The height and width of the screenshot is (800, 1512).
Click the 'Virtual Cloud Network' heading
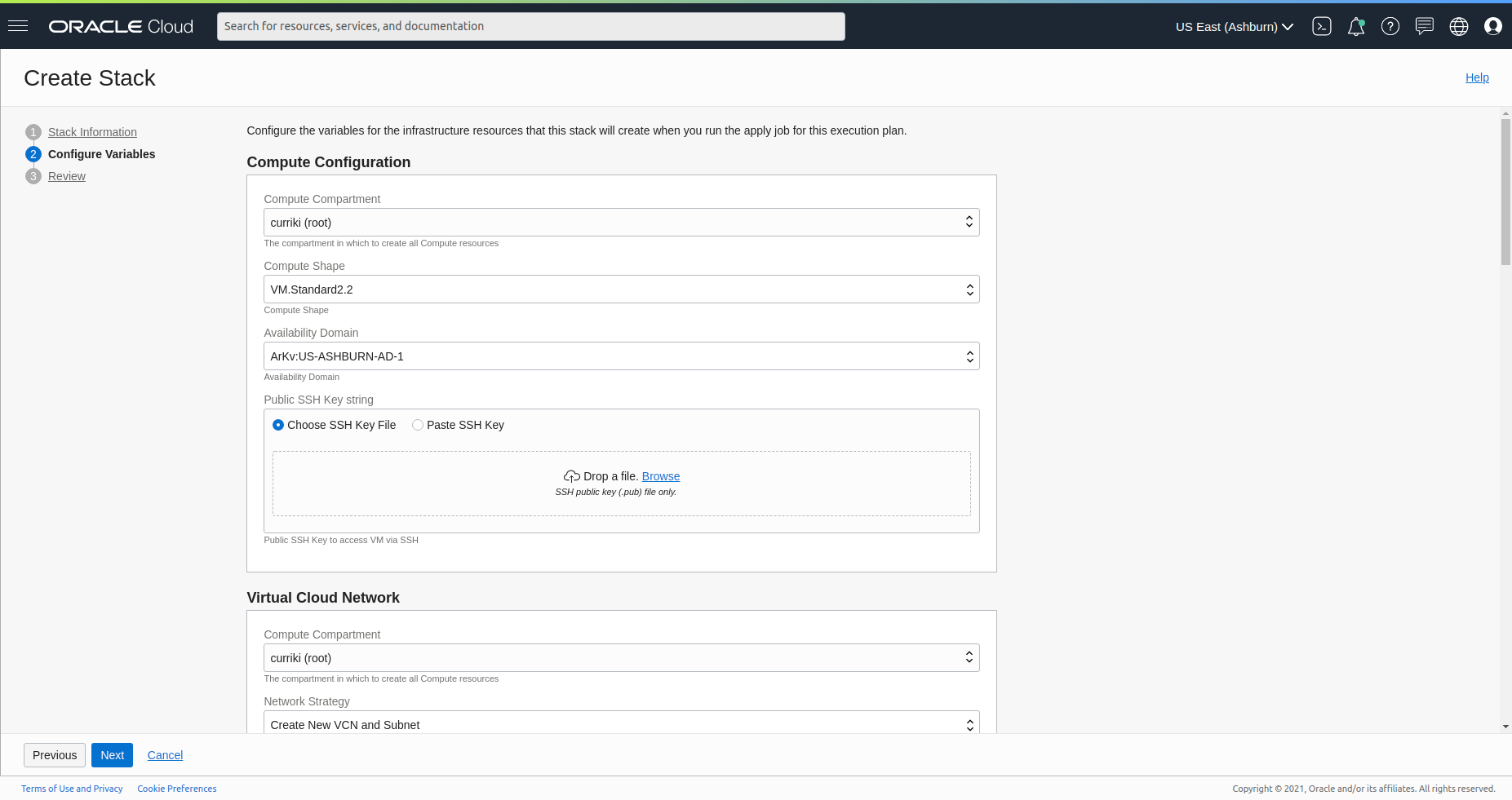click(323, 598)
